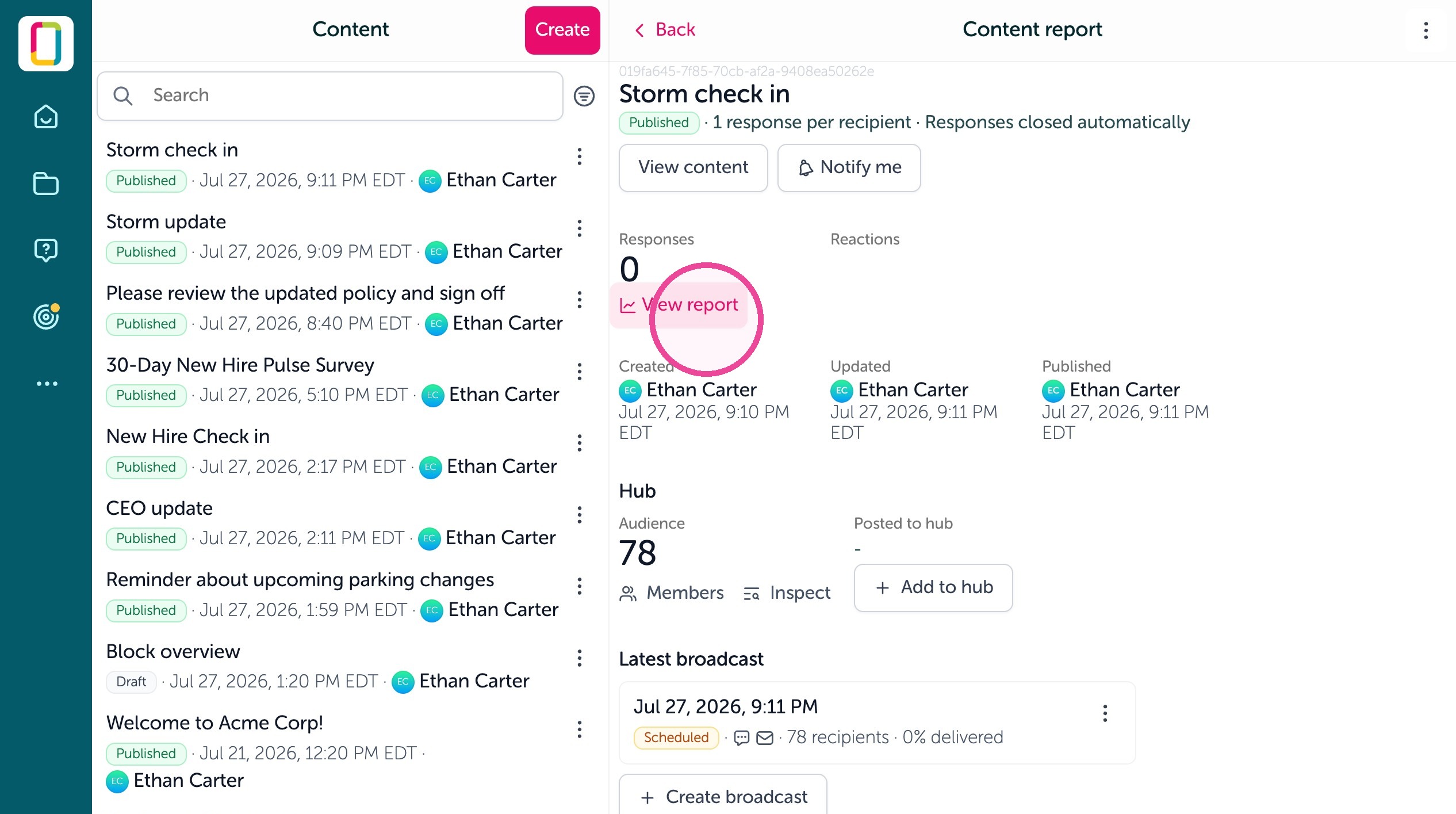1456x814 pixels.
Task: Click the app logo in sidebar
Action: point(46,44)
